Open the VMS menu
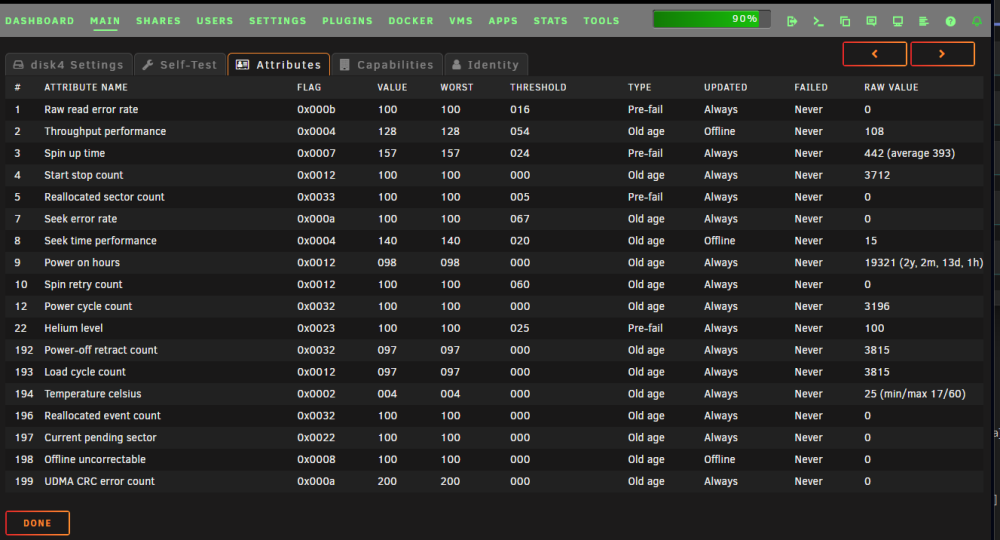 click(x=460, y=20)
